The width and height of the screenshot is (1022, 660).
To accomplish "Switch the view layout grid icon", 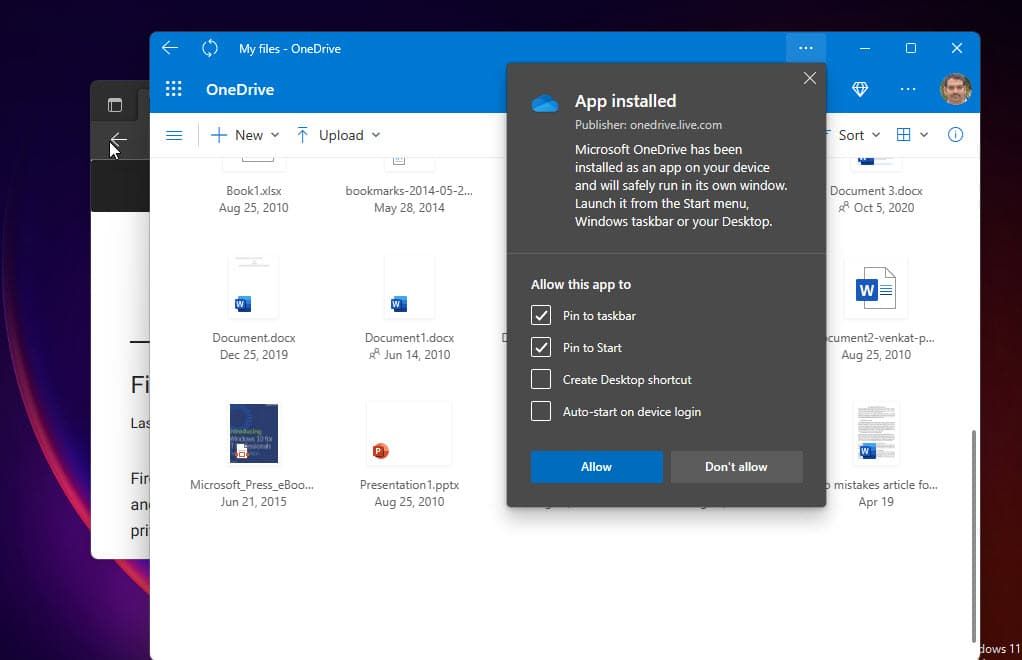I will [903, 135].
